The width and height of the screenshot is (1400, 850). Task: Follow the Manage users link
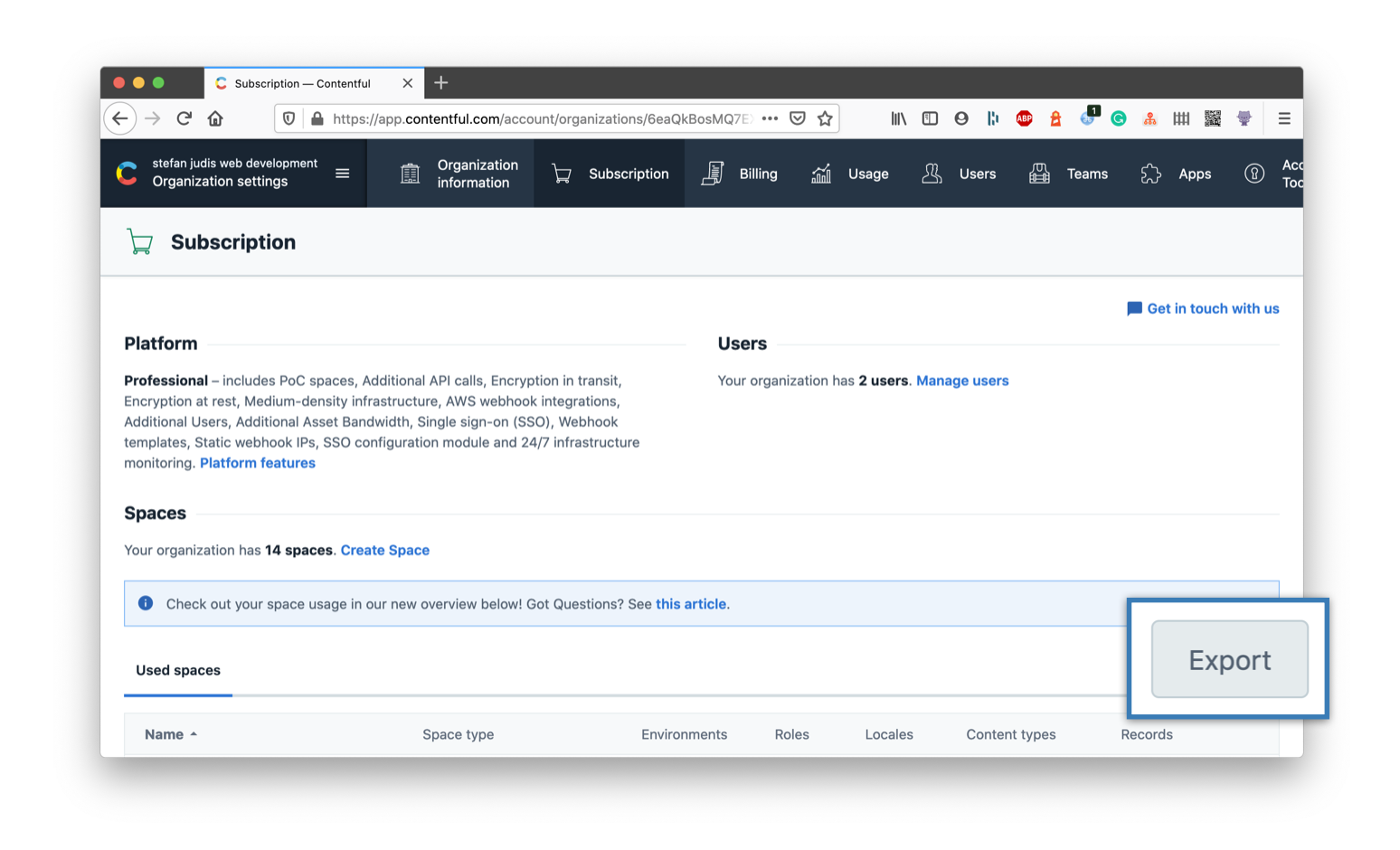click(962, 381)
